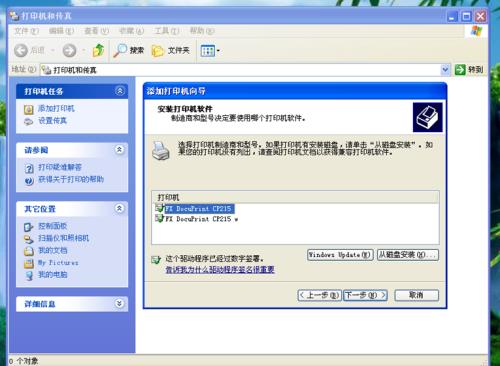This screenshot has height=366, width=500.
Task: Expand the address bar dropdown
Action: click(x=445, y=70)
